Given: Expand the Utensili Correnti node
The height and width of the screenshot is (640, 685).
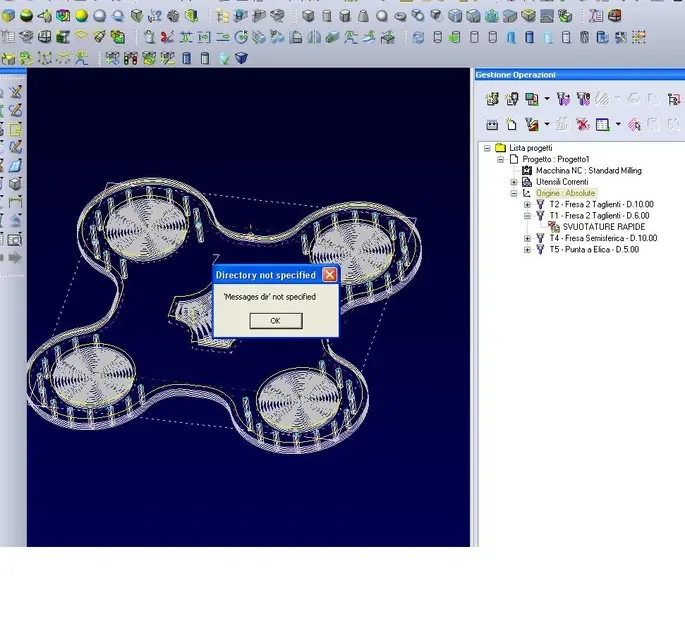Looking at the screenshot, I should coord(514,182).
